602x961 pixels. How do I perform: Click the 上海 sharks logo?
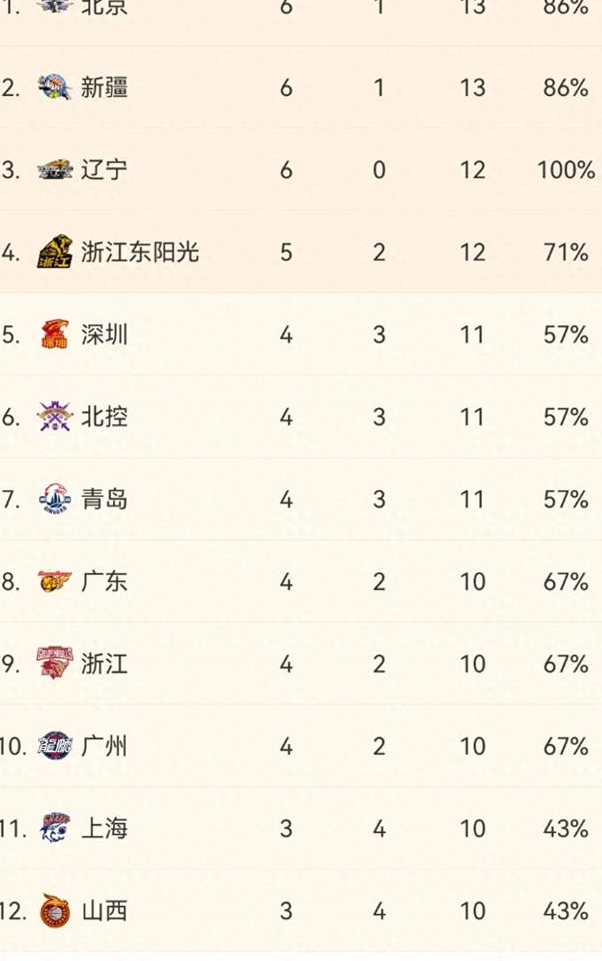click(56, 827)
